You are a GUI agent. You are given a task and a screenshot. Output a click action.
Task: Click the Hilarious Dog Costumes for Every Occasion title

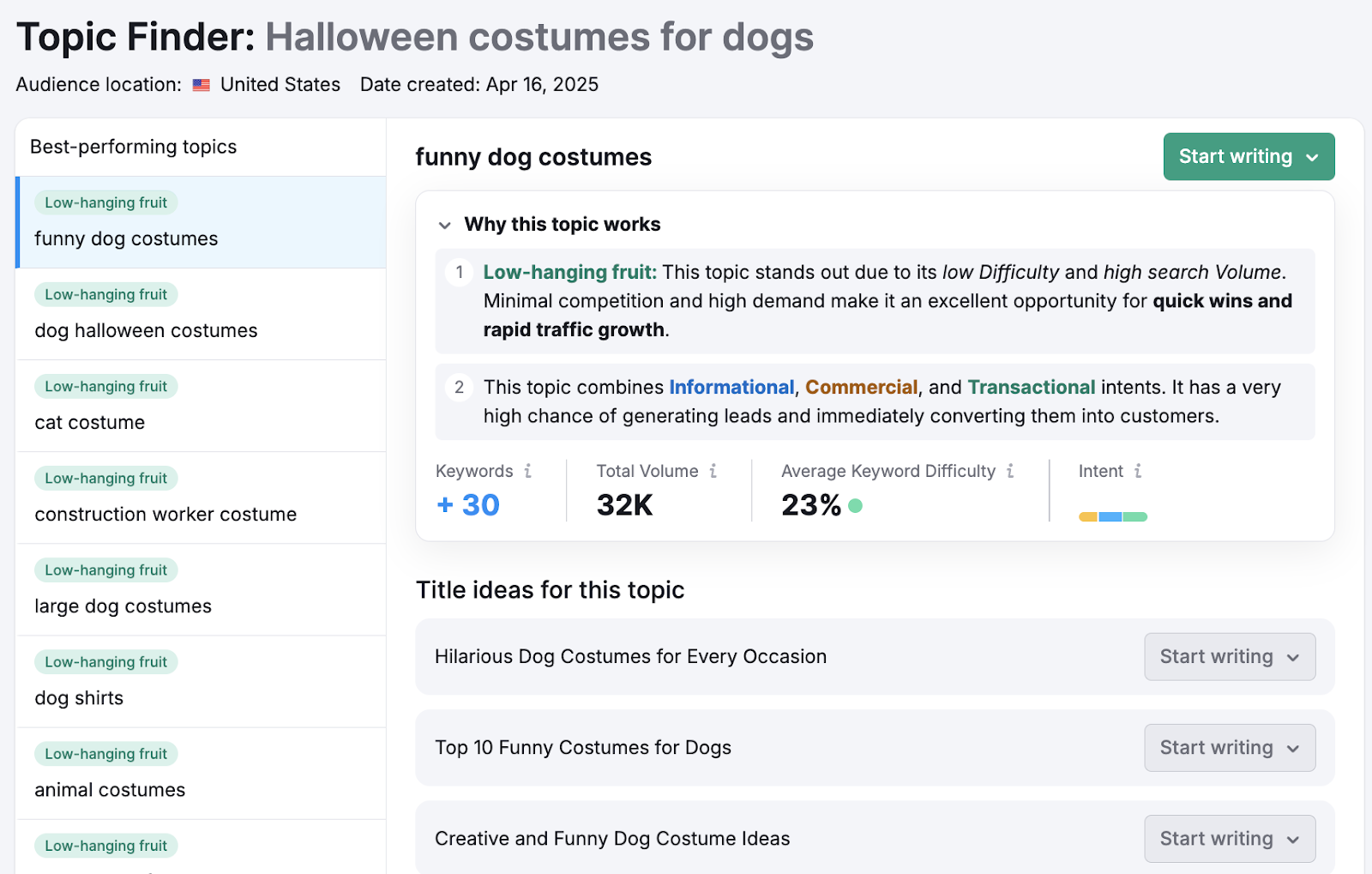(x=631, y=657)
